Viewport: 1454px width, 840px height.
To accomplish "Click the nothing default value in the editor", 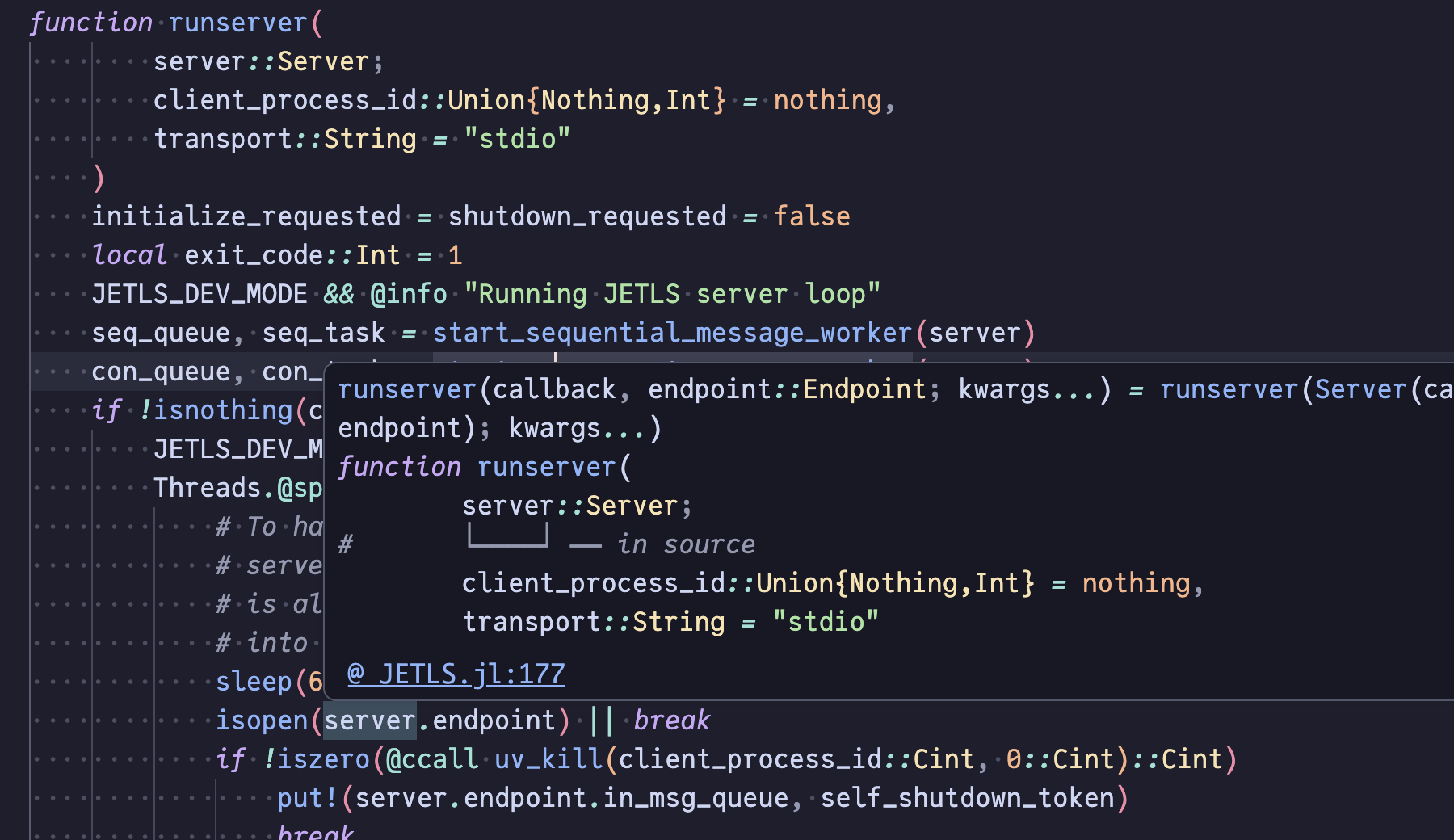I will [828, 100].
